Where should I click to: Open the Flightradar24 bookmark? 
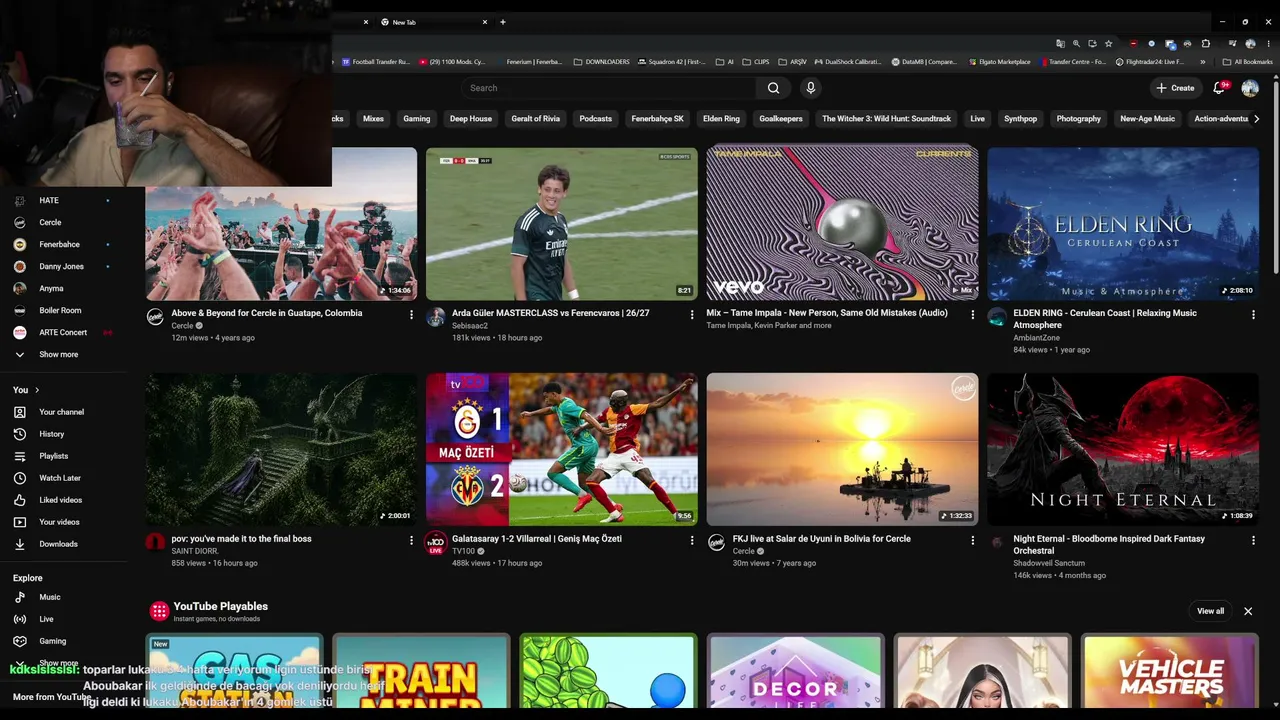click(1149, 62)
